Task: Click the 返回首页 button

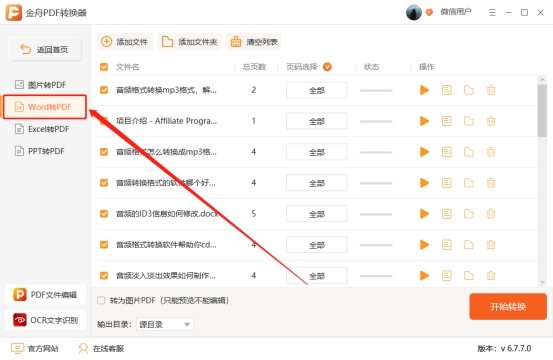Action: pos(45,49)
